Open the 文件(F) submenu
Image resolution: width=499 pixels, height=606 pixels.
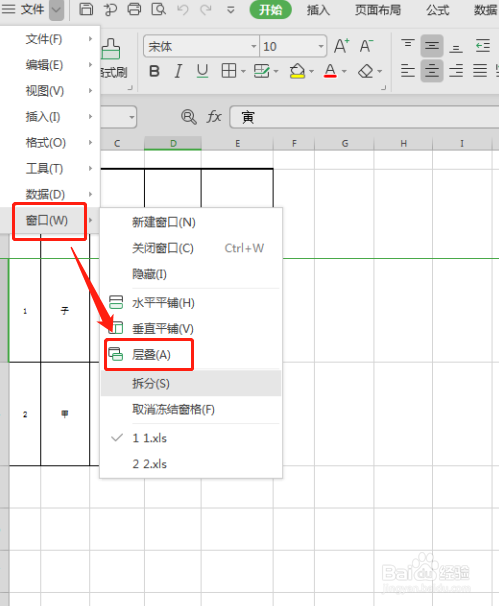[x=50, y=39]
